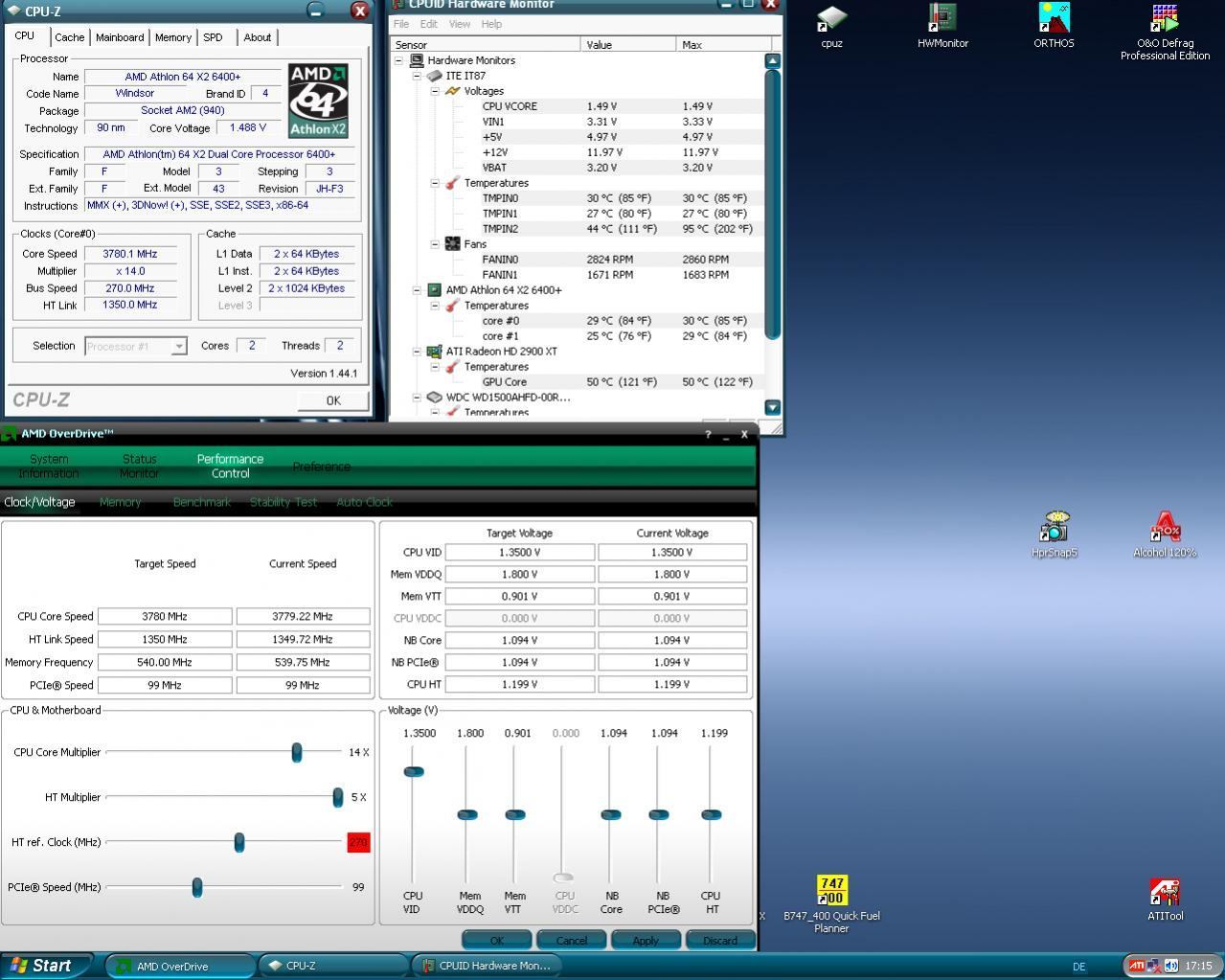Switch to the Memory tab in CPU-Z

pos(173,37)
